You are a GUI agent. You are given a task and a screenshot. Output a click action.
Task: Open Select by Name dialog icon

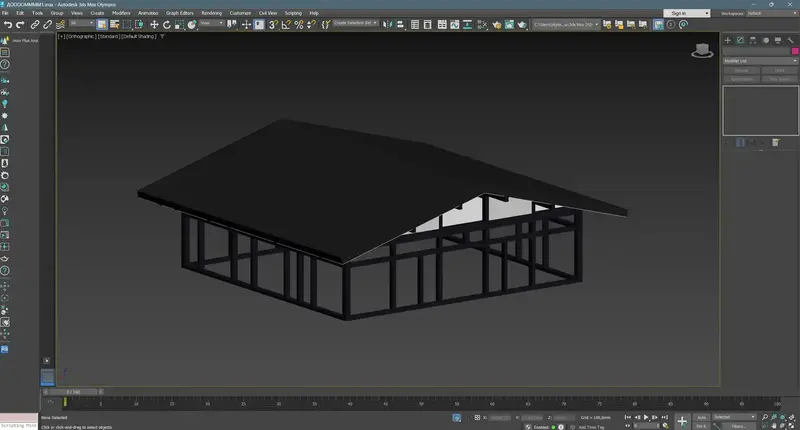114,24
